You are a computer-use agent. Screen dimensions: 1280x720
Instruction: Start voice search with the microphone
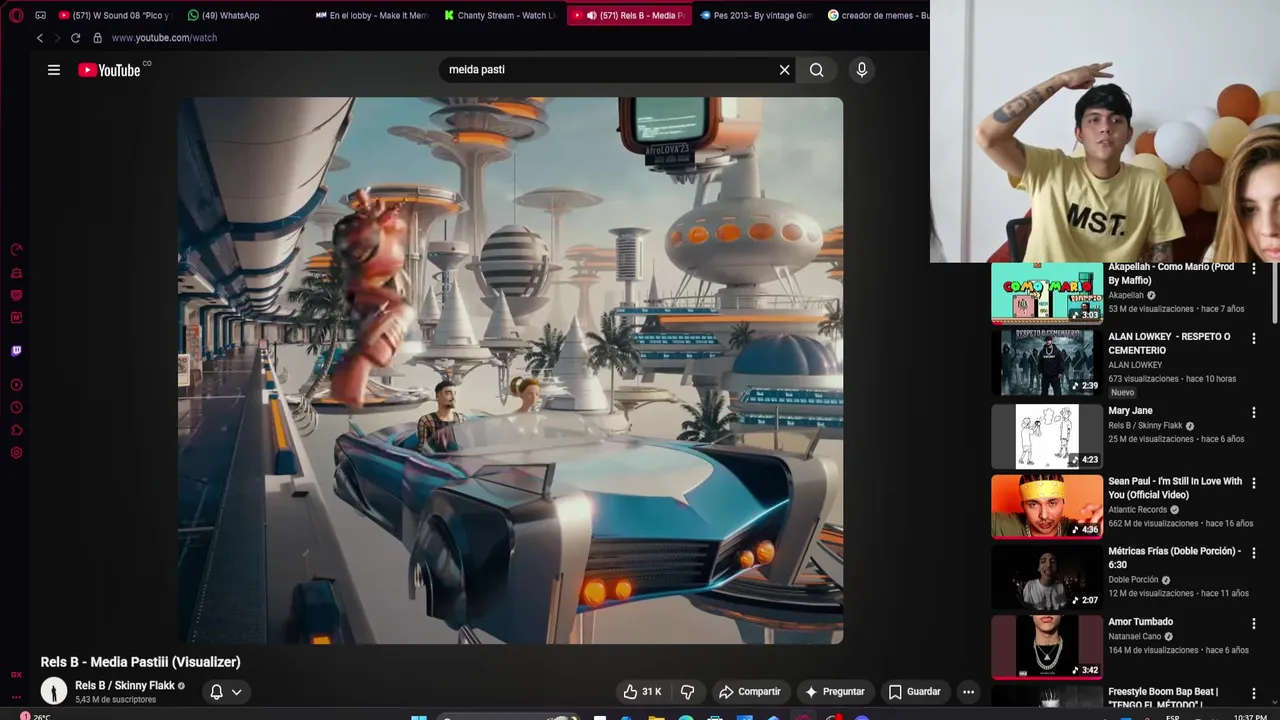tap(861, 70)
